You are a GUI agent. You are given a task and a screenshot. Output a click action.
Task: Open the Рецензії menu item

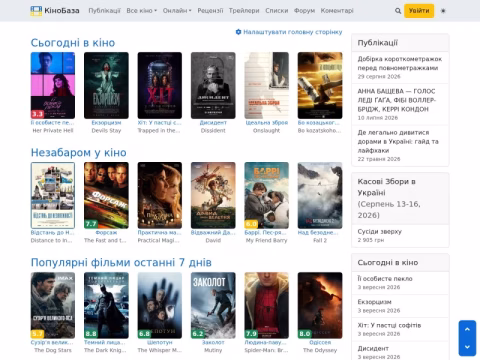point(210,11)
